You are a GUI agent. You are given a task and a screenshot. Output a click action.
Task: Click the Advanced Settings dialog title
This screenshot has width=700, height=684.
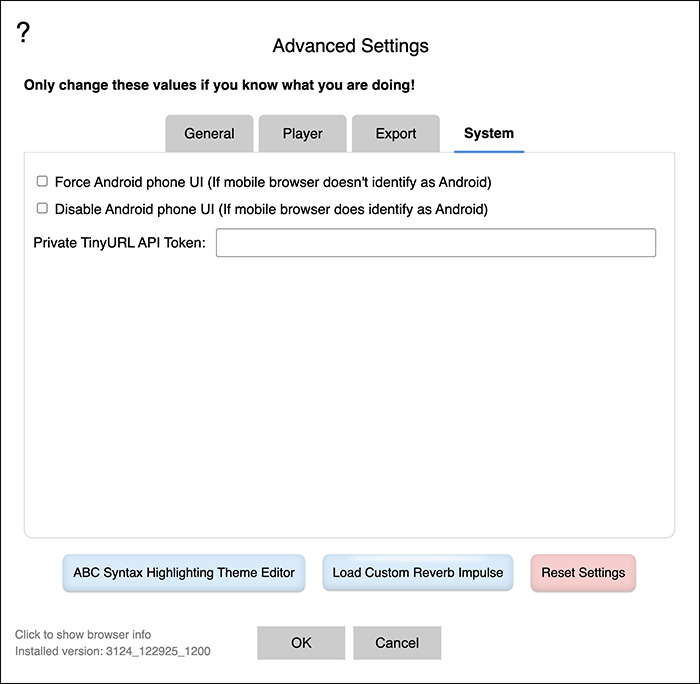pyautogui.click(x=350, y=46)
